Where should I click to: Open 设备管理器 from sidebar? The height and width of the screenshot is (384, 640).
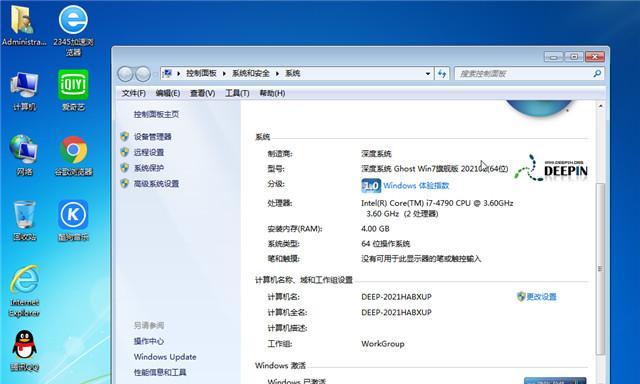coord(153,137)
